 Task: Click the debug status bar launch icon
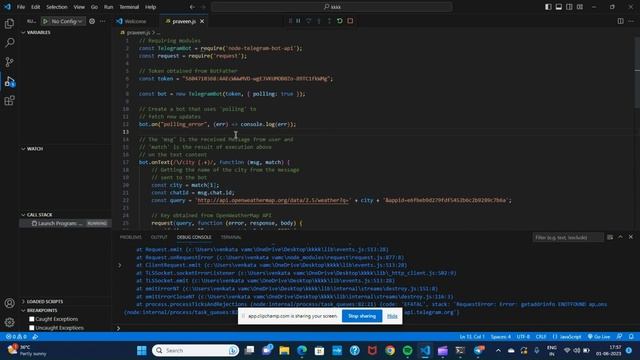35,337
